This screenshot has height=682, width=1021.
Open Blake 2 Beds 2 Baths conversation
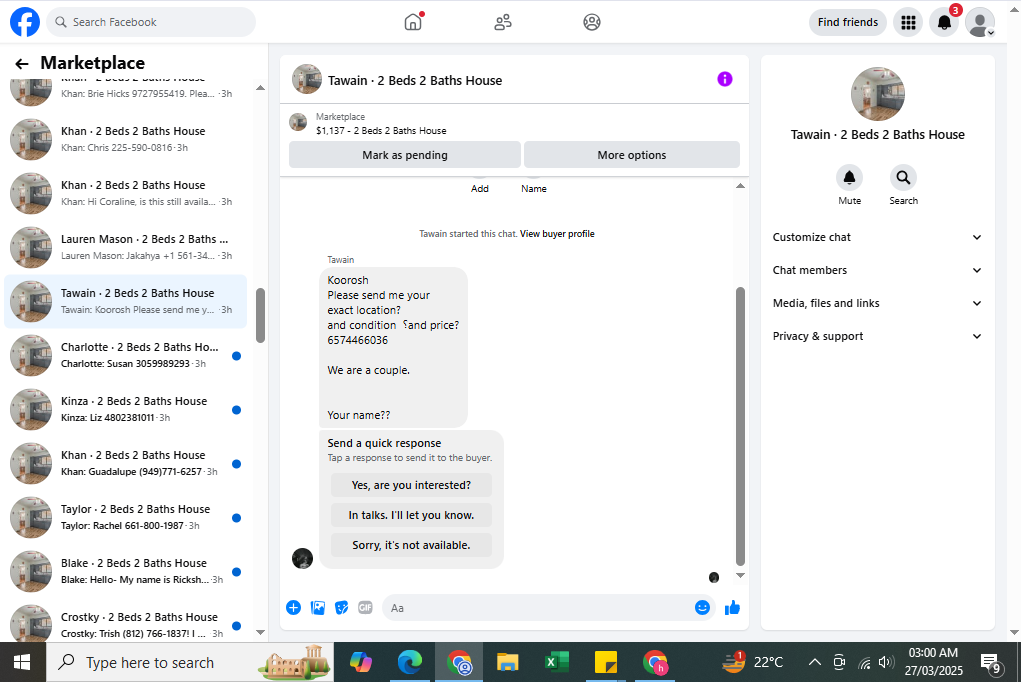tap(126, 571)
